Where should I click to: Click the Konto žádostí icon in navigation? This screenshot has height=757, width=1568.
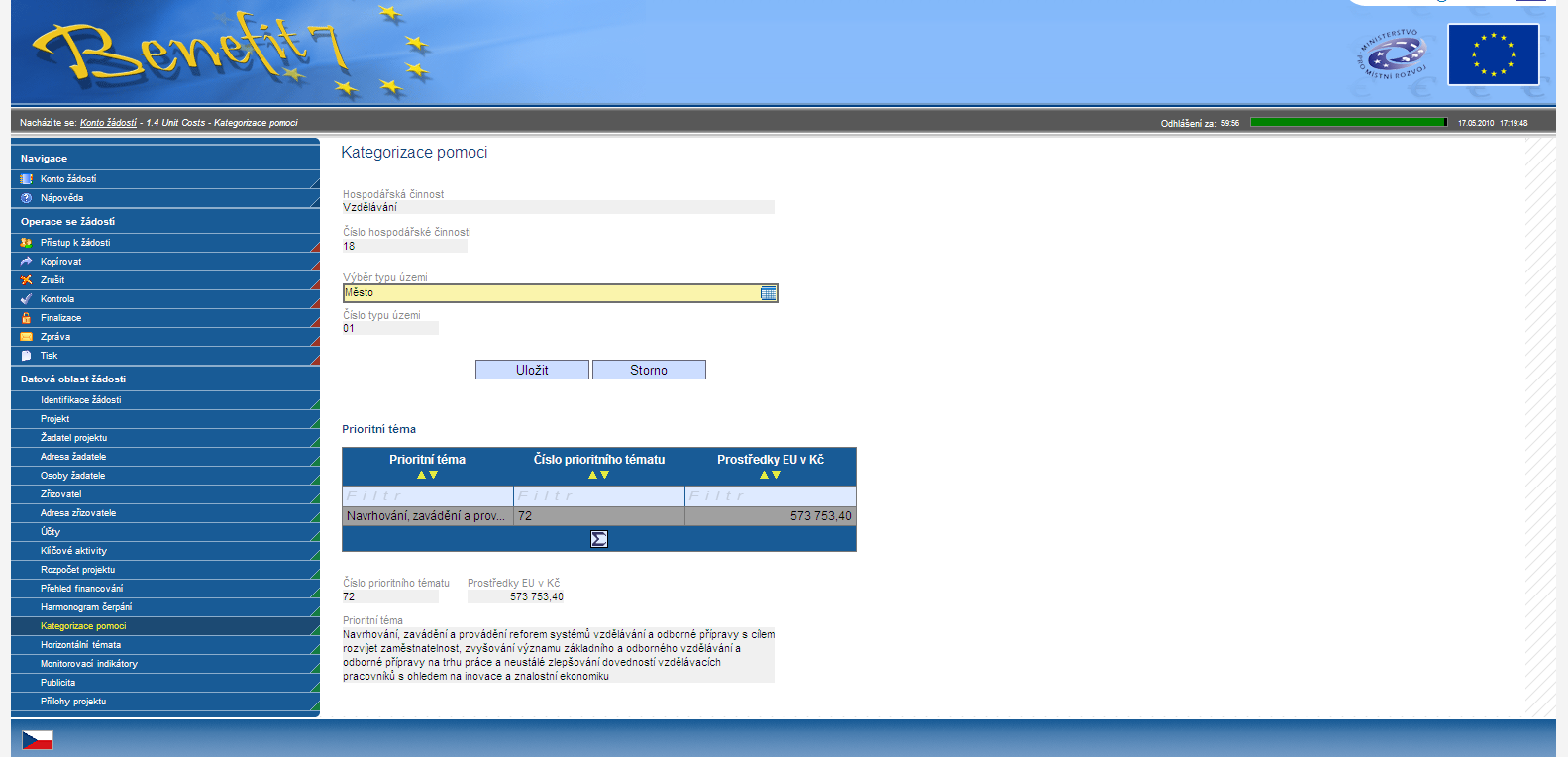point(27,179)
